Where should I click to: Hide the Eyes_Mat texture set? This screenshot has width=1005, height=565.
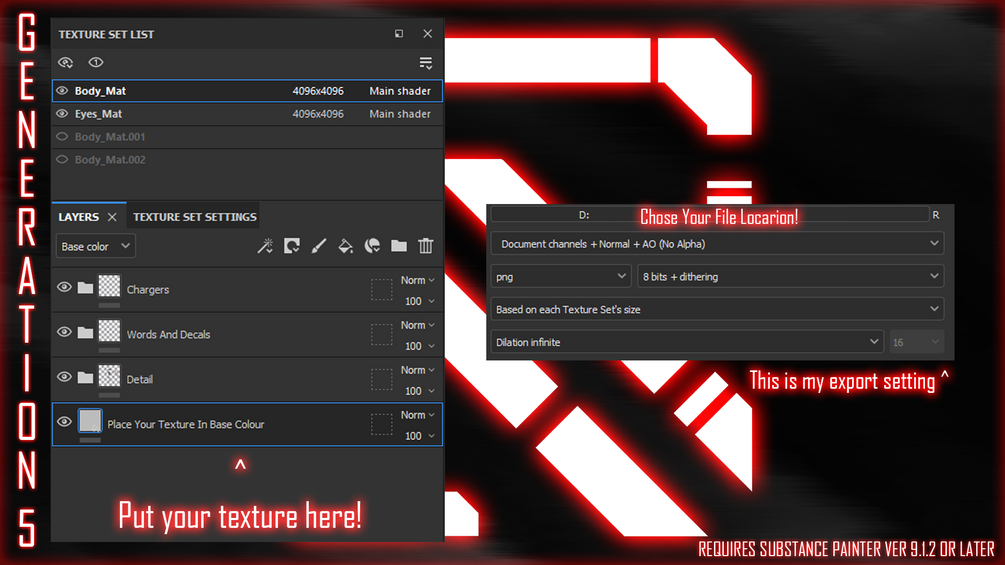tap(62, 114)
